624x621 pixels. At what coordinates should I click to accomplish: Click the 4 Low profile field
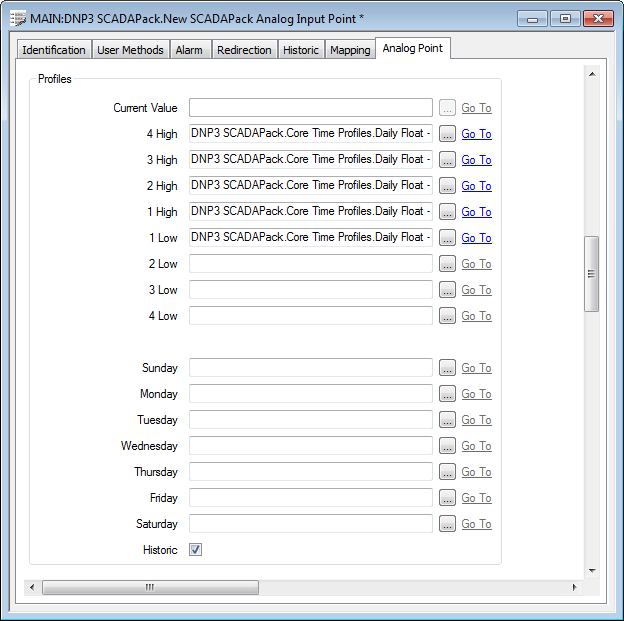coord(311,316)
